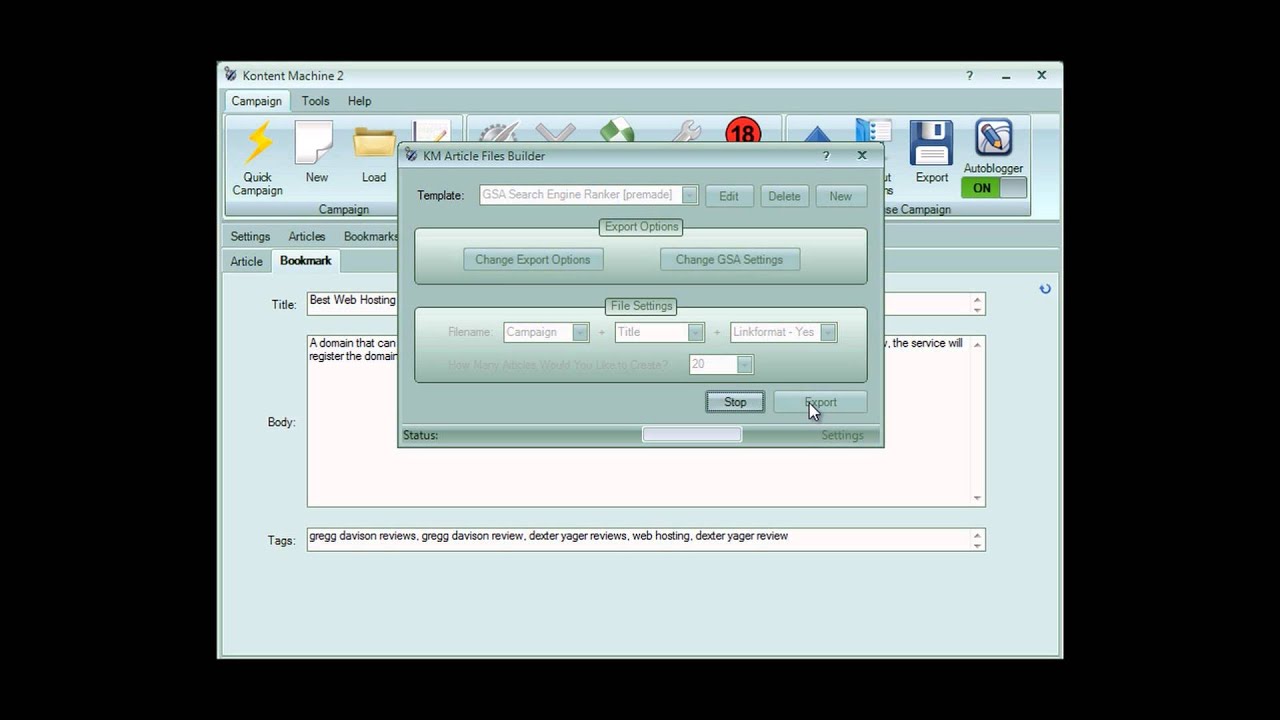Switch to the Settings tab

(250, 237)
